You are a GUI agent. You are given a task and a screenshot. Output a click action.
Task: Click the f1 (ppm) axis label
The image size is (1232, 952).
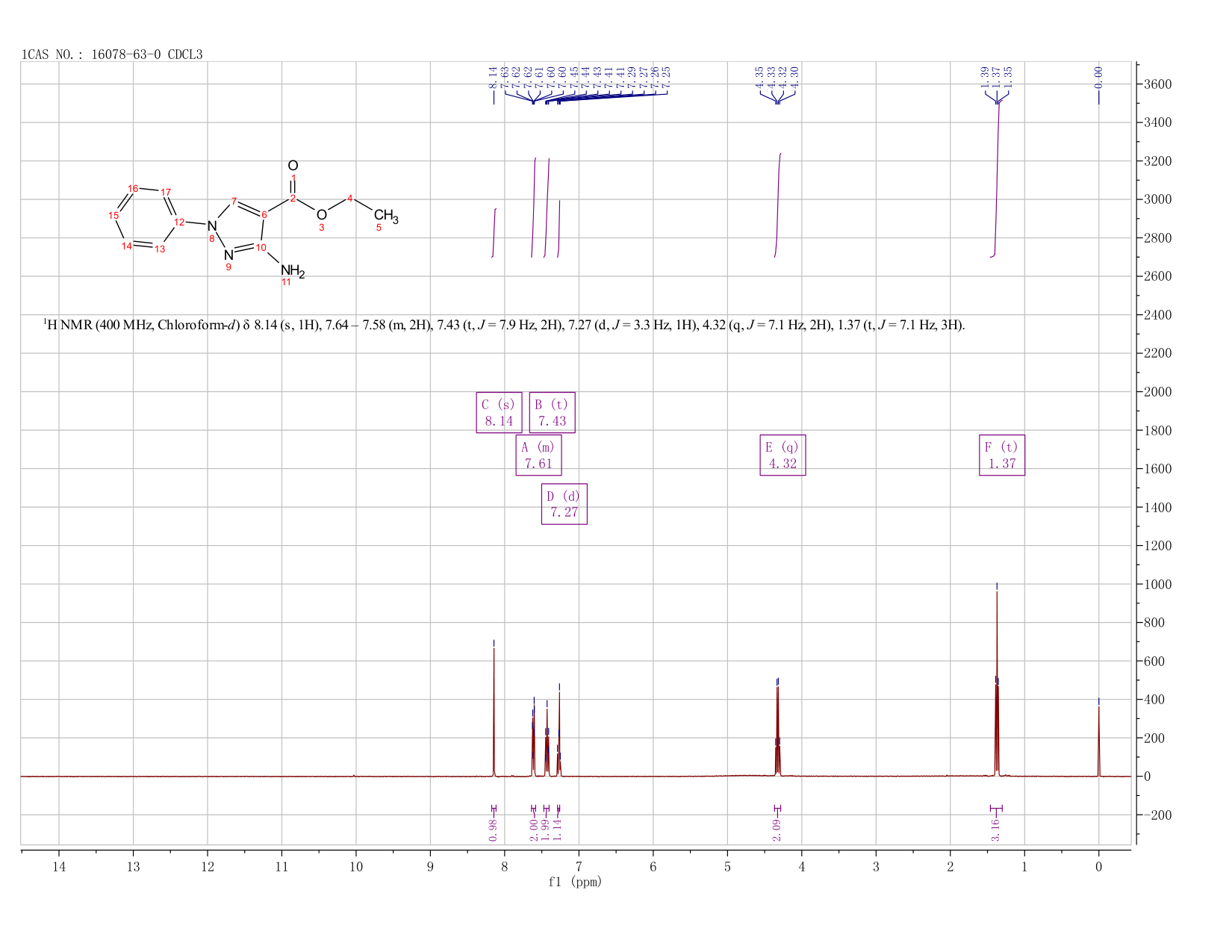pos(575,882)
